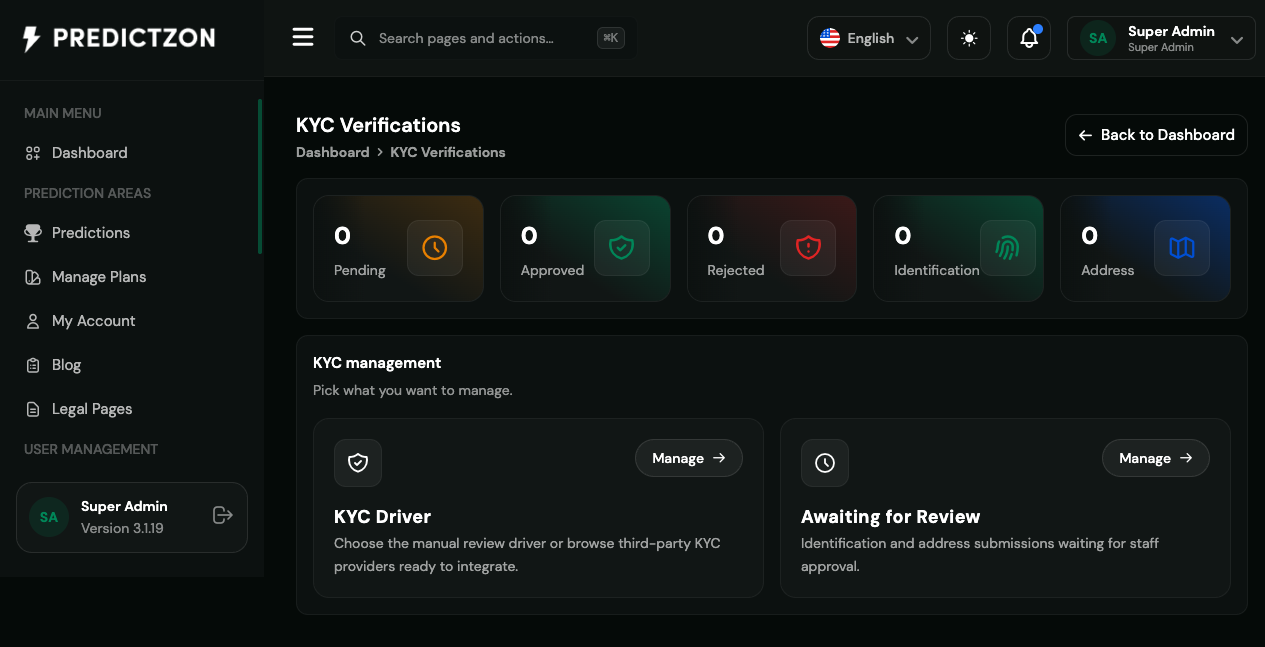The height and width of the screenshot is (647, 1265).
Task: Click Manage button for KYC Driver
Action: pyautogui.click(x=689, y=458)
